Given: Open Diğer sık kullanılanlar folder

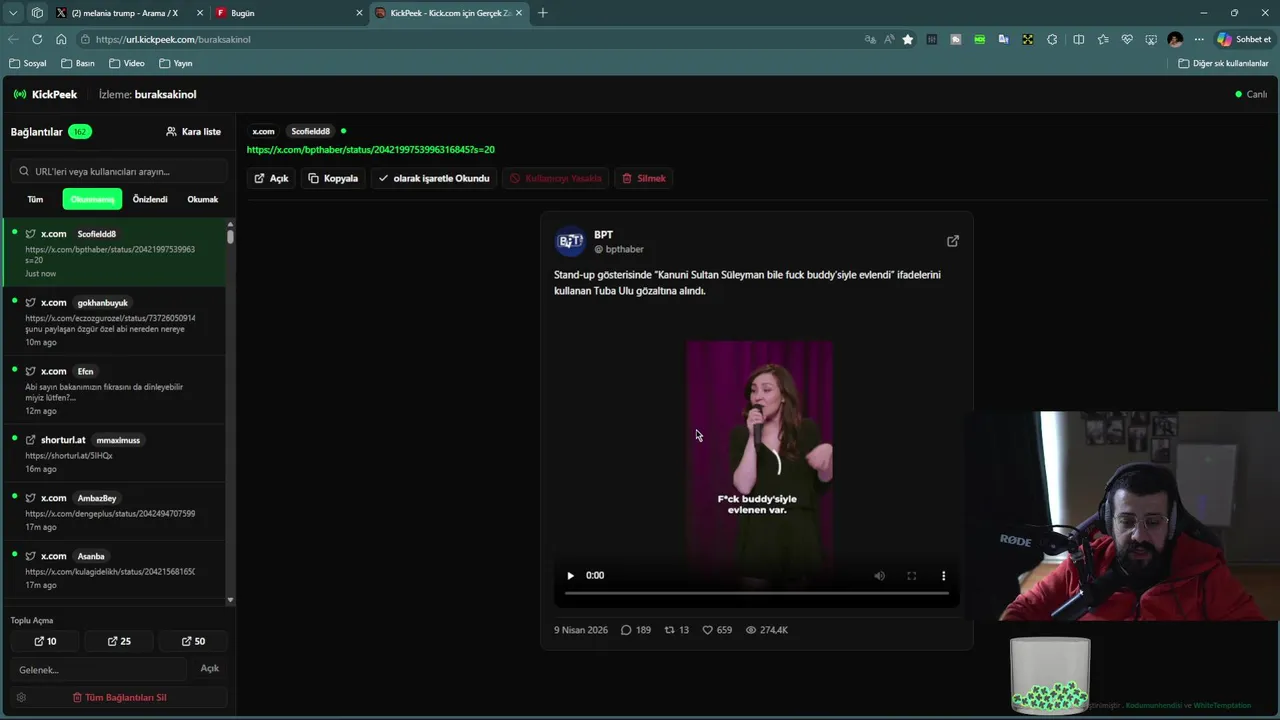Looking at the screenshot, I should point(1223,63).
